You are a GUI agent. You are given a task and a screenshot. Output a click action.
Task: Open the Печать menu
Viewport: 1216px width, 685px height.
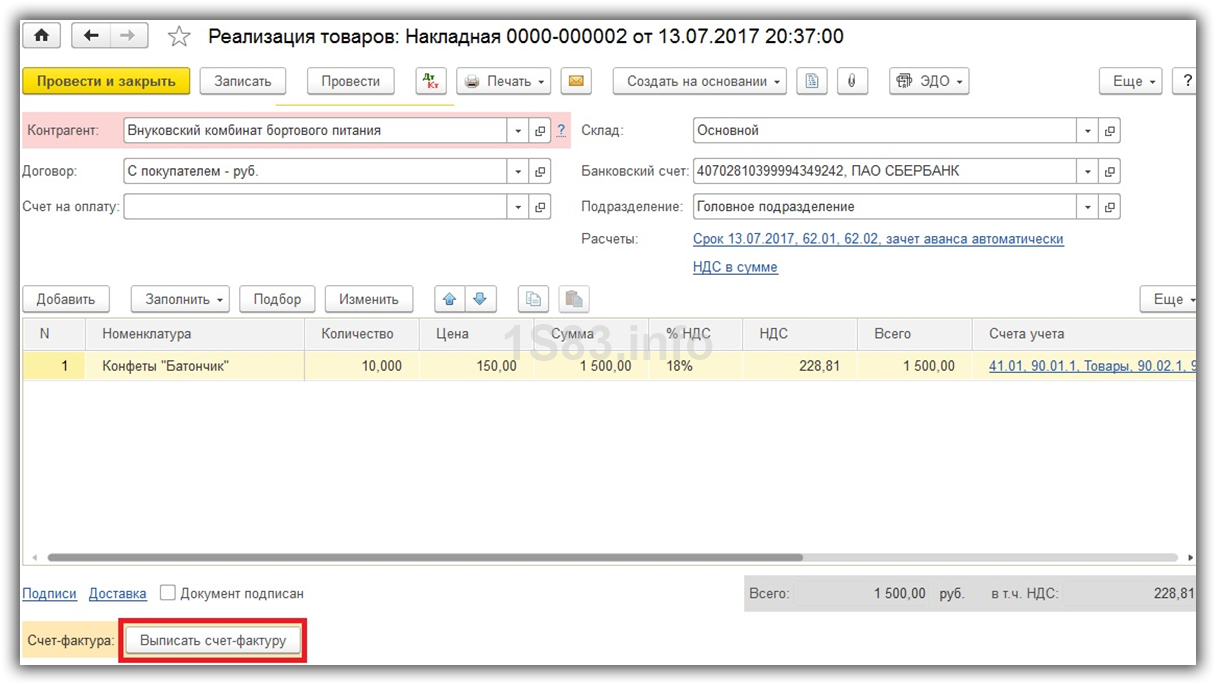(504, 81)
